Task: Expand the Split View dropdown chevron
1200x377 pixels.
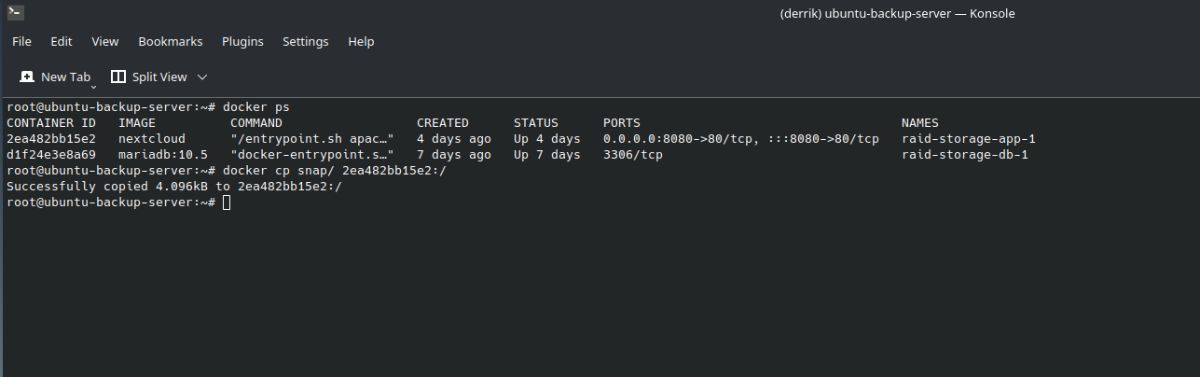Action: 202,77
